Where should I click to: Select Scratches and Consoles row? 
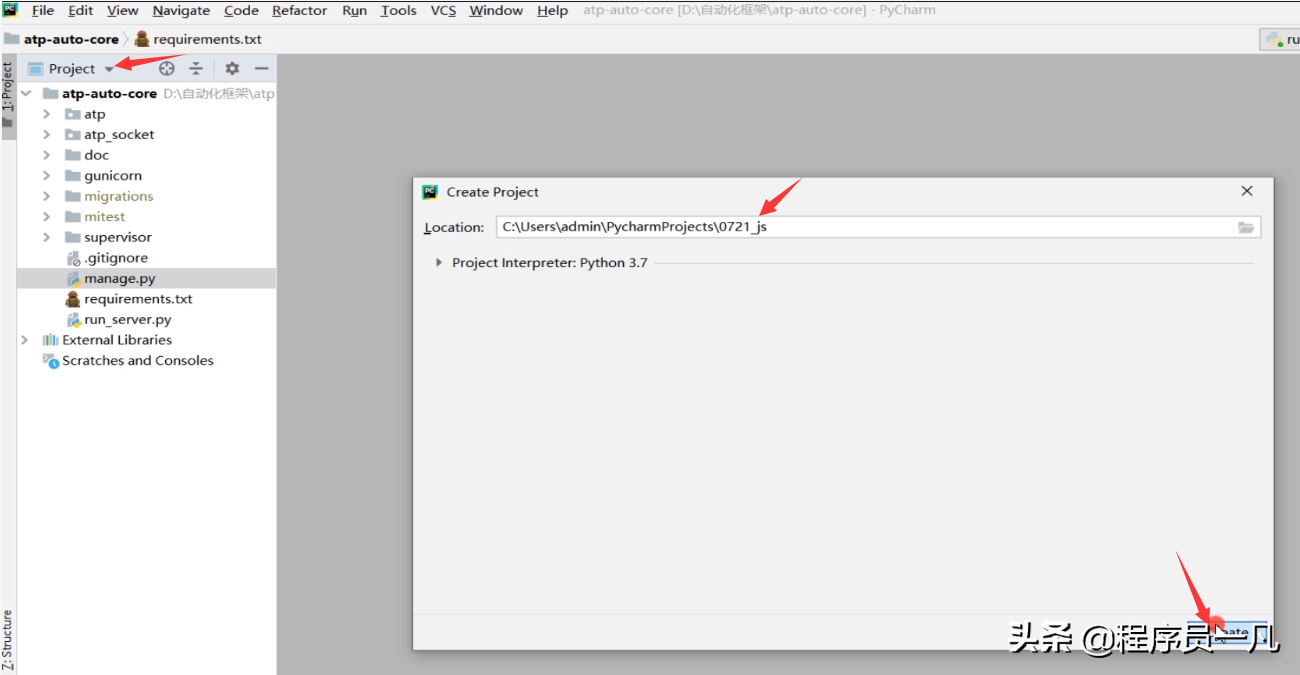point(138,361)
